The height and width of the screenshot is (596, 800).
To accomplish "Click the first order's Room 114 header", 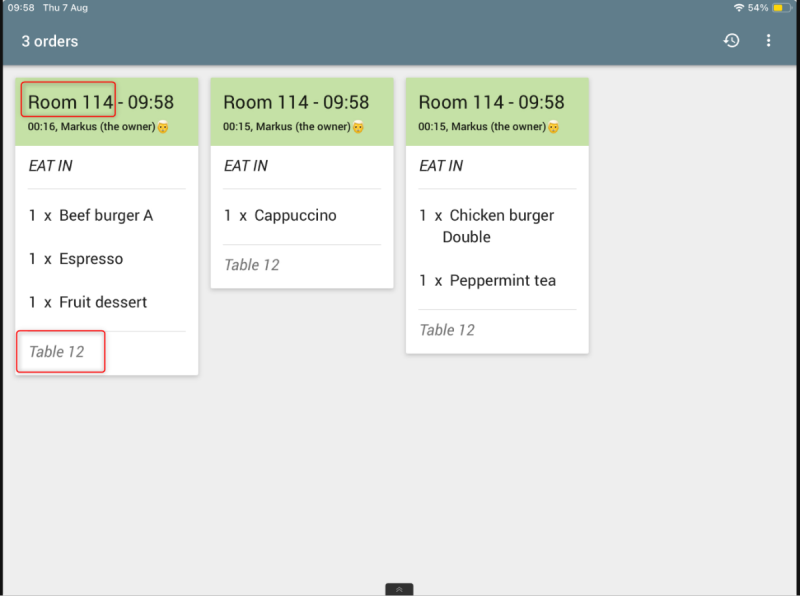I will click(70, 102).
